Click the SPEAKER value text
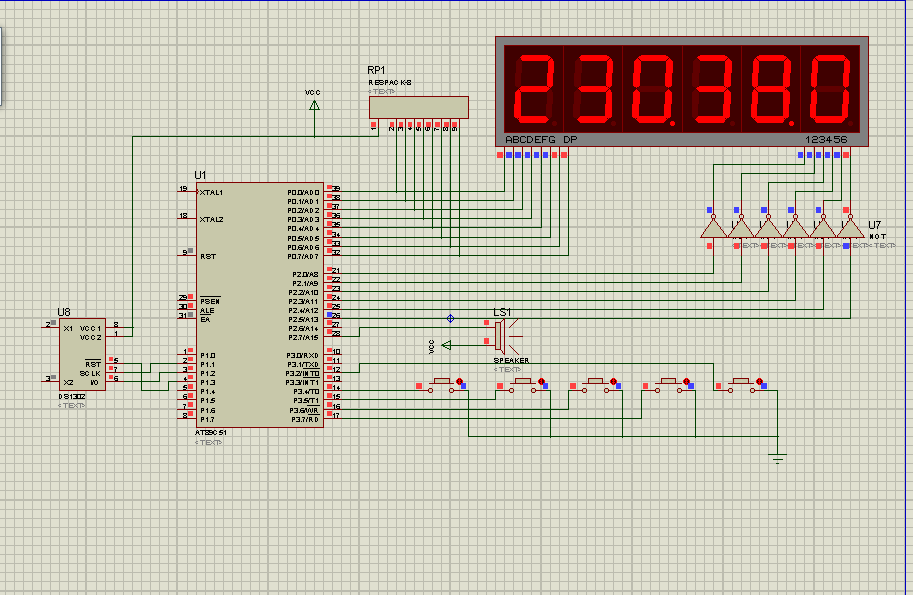The width and height of the screenshot is (913, 595). tap(511, 360)
